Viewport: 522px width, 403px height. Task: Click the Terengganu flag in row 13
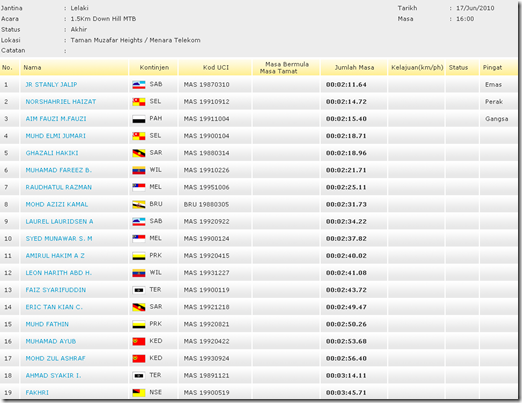tap(139, 290)
